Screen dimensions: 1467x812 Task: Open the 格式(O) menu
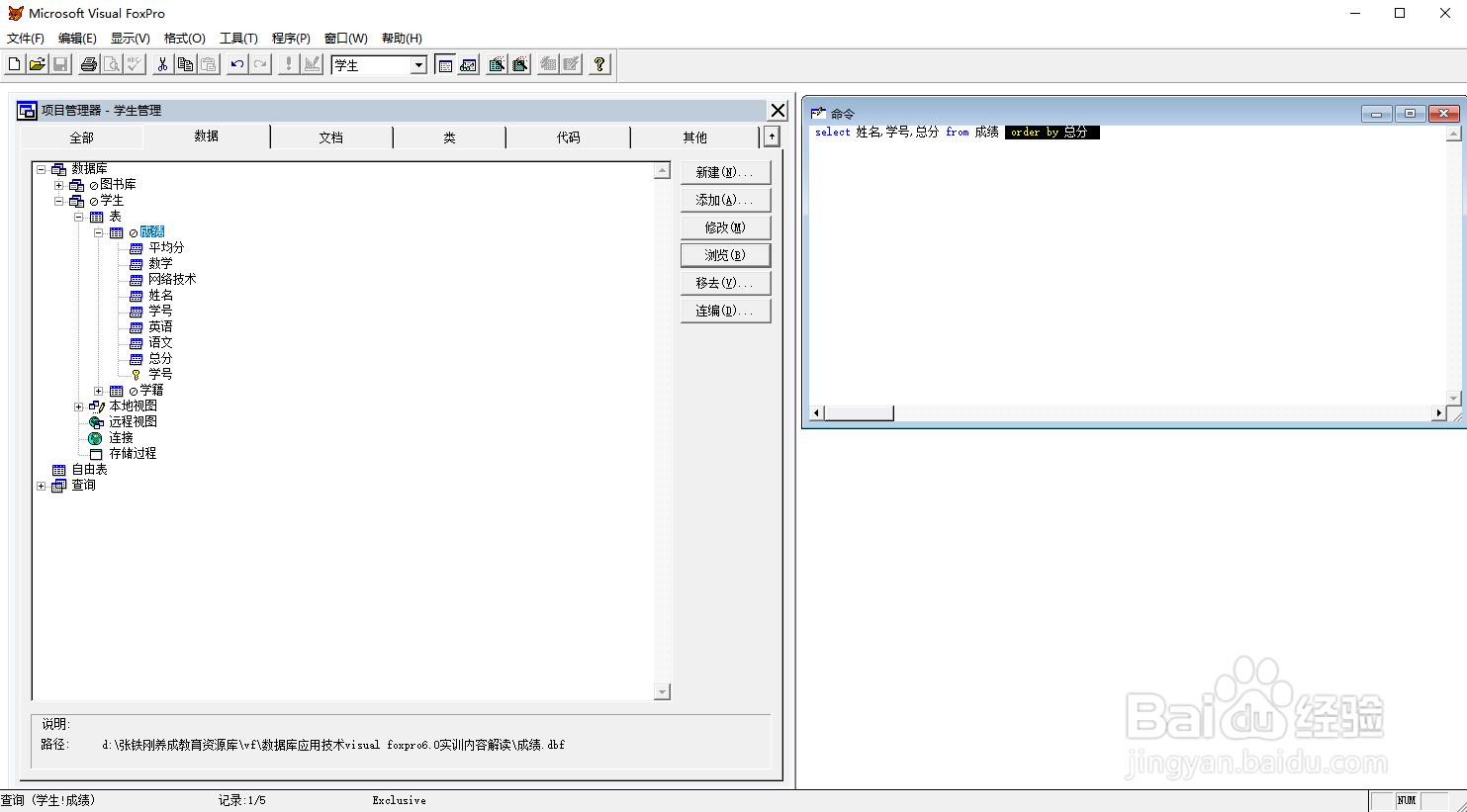tap(185, 39)
